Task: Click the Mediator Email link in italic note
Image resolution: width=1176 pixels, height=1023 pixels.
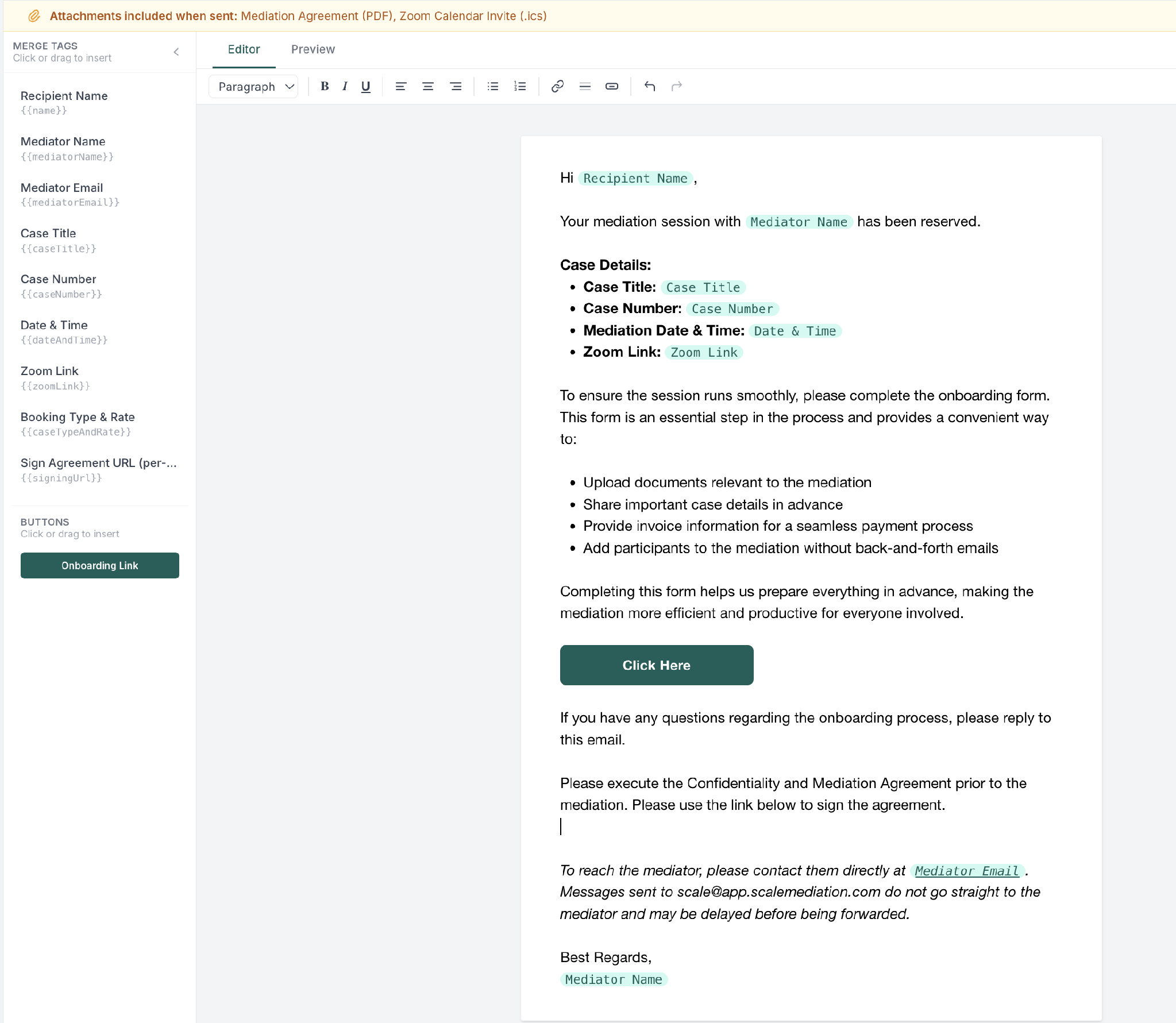Action: click(967, 871)
